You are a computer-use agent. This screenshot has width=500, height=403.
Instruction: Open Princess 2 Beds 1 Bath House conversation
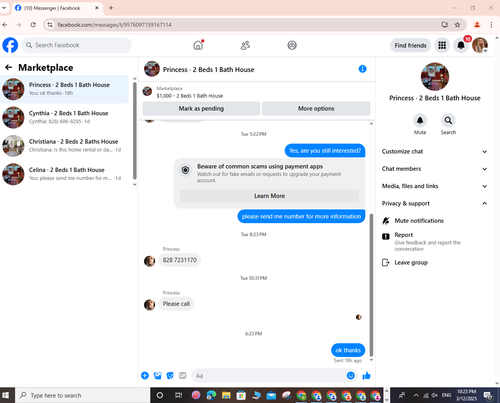tap(65, 89)
